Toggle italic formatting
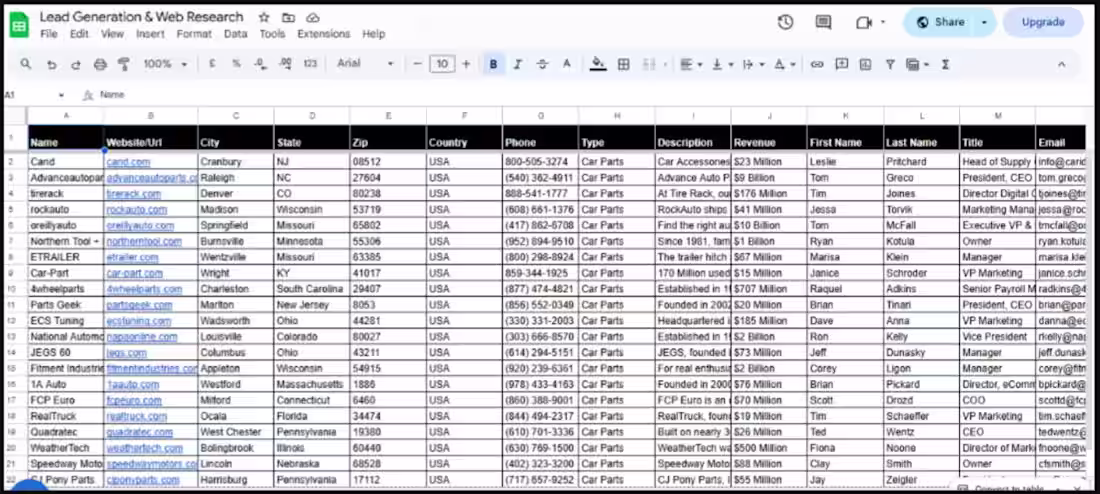1100x494 pixels. click(x=518, y=64)
